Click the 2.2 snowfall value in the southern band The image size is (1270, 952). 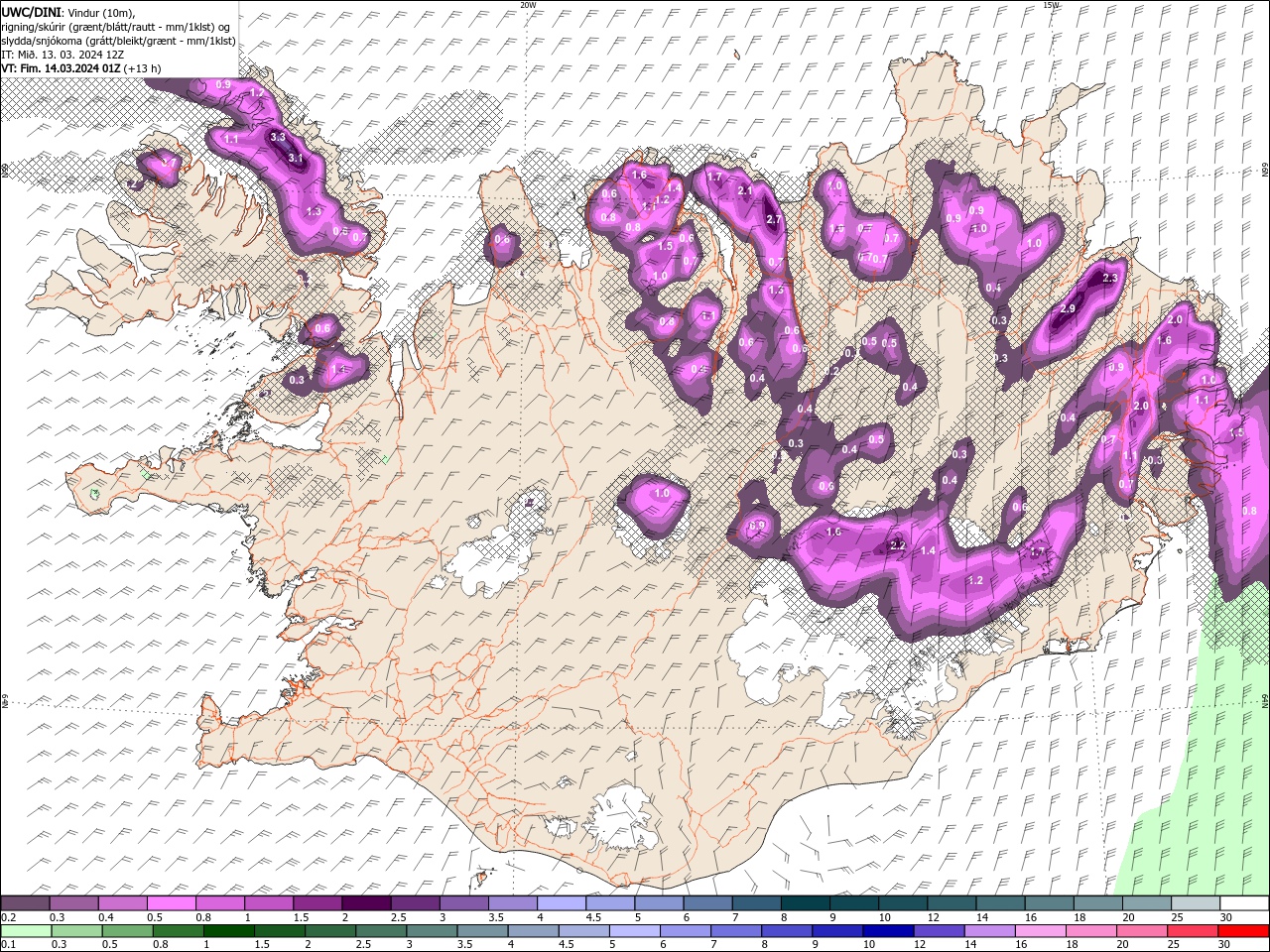(x=897, y=545)
